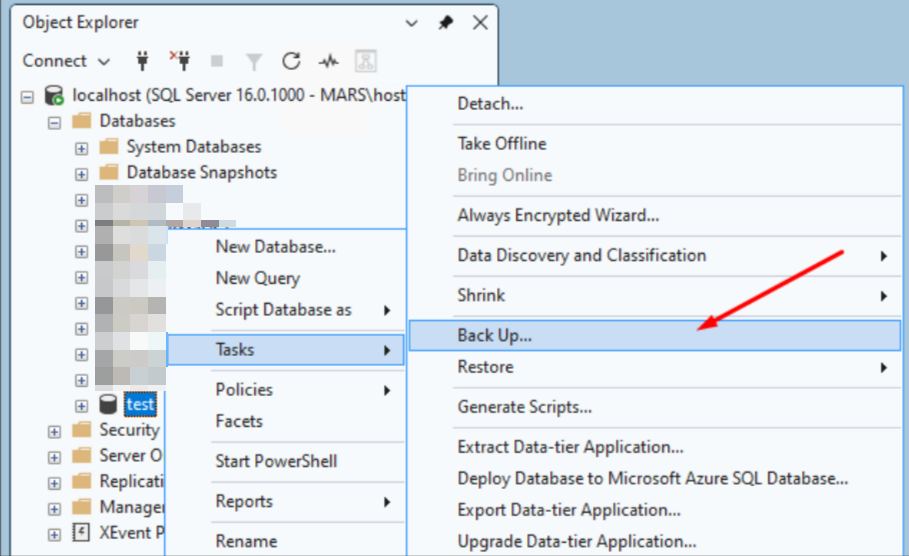Select Take Offline option
Image resolution: width=909 pixels, height=556 pixels.
tap(501, 144)
